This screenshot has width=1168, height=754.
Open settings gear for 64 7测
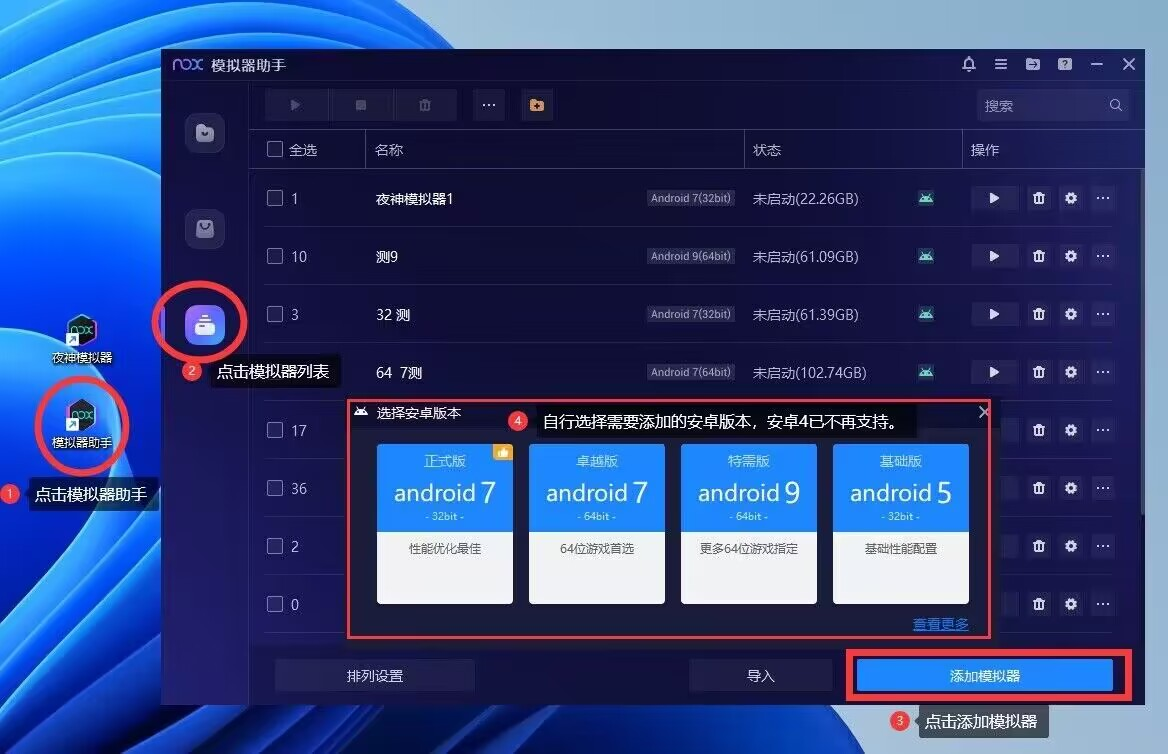(1070, 373)
